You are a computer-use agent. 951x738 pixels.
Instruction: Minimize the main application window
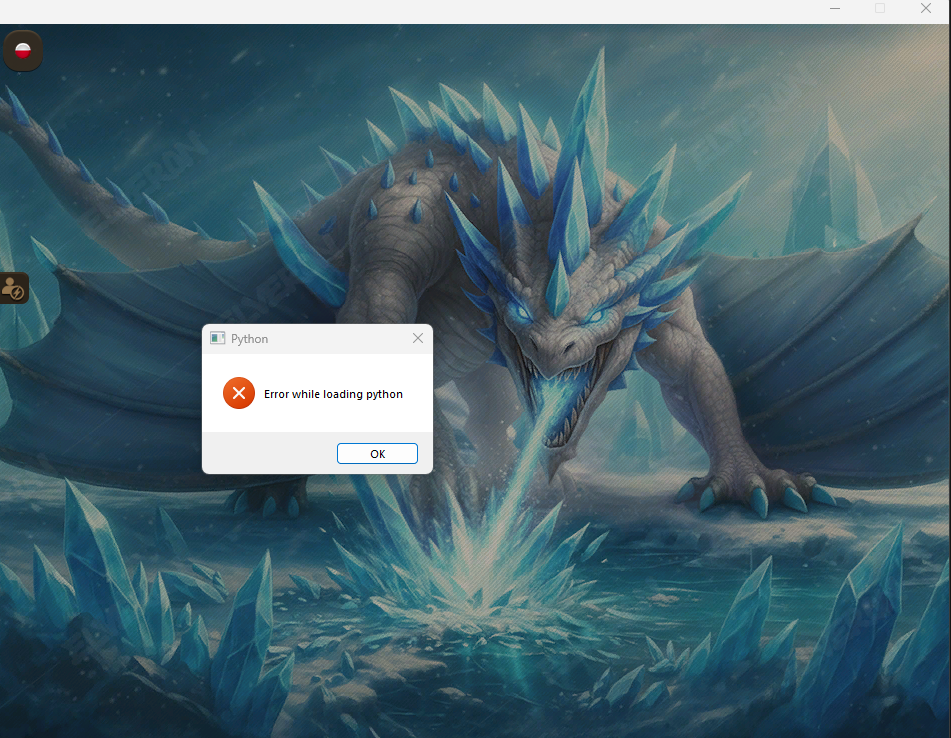[835, 9]
